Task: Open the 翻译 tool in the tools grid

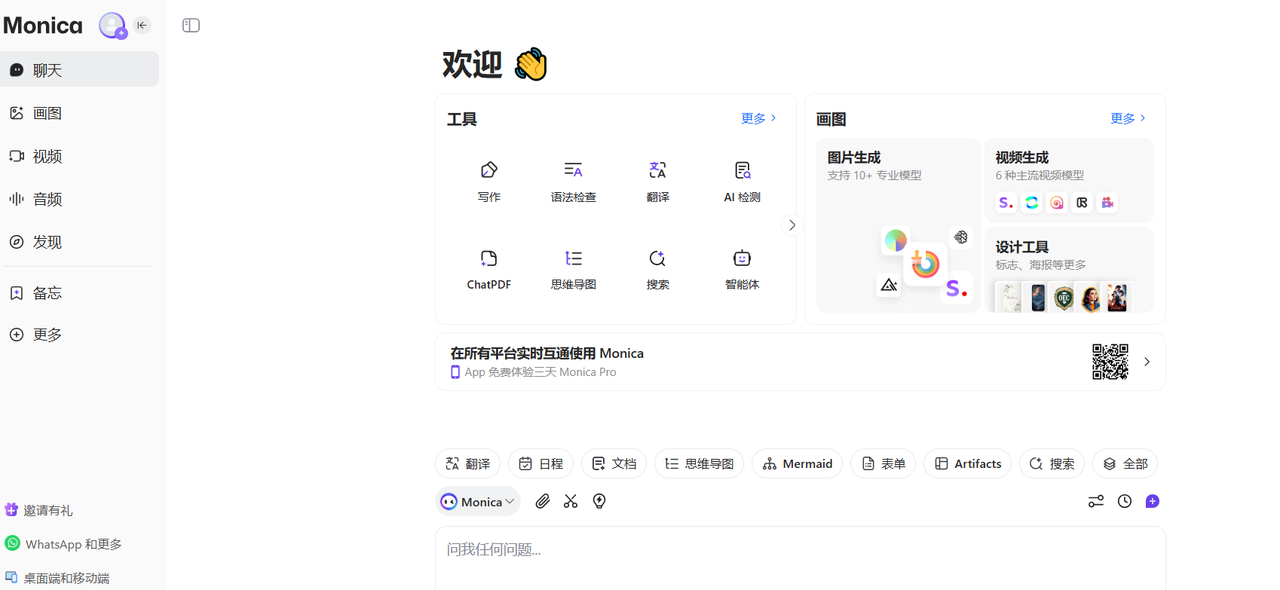Action: pyautogui.click(x=657, y=181)
